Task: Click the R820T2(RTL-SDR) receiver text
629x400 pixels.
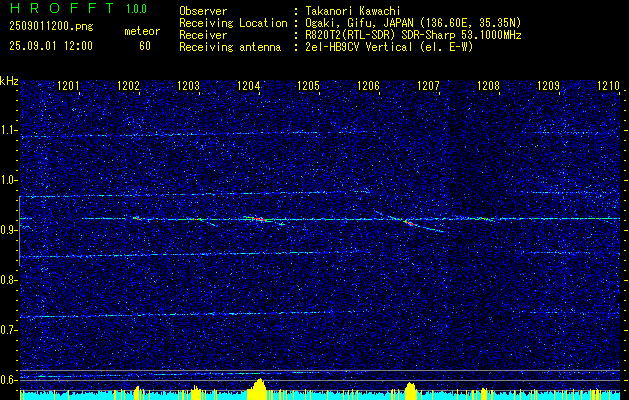Action: pyautogui.click(x=414, y=35)
